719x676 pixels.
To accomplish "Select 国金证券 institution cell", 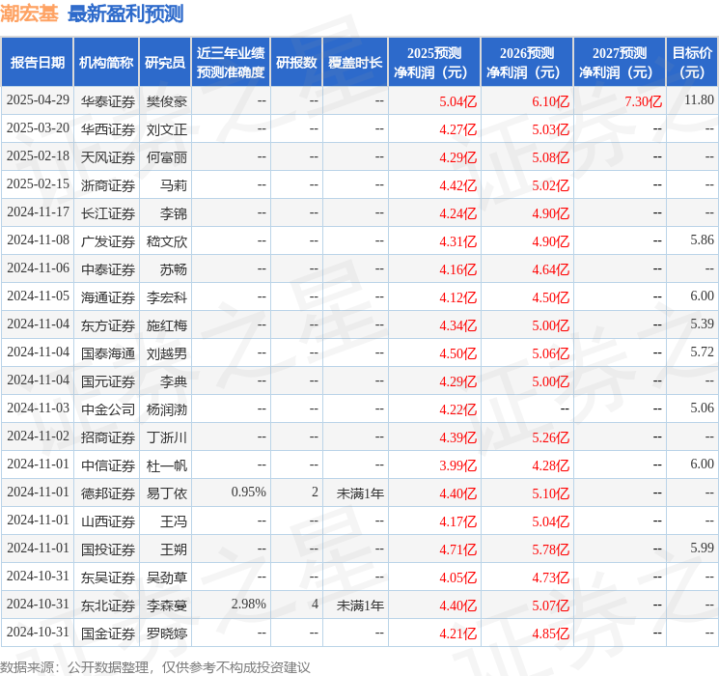I will point(108,633).
